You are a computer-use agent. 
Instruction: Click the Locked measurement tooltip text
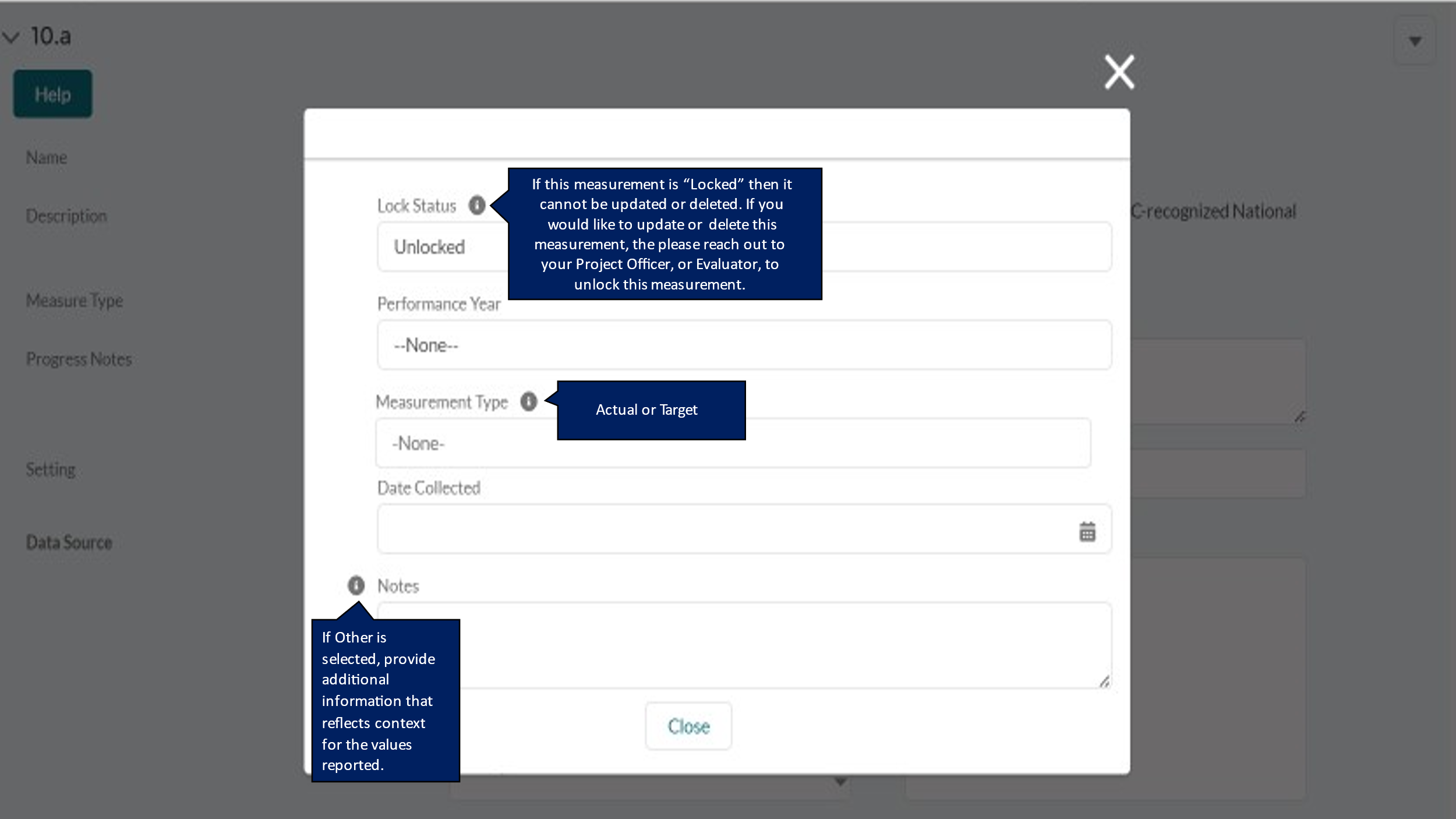tap(664, 234)
